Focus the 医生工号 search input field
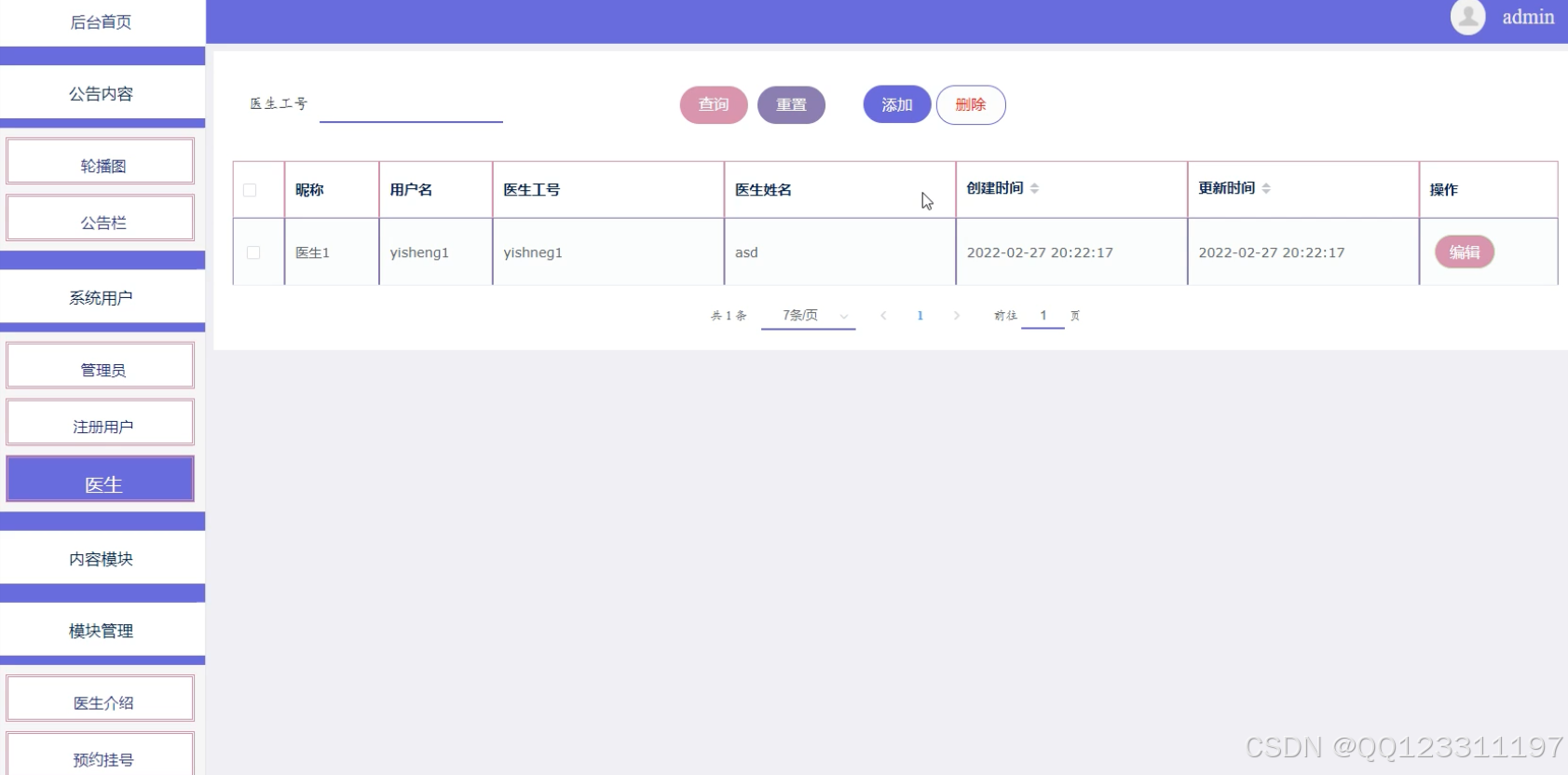 pyautogui.click(x=411, y=104)
